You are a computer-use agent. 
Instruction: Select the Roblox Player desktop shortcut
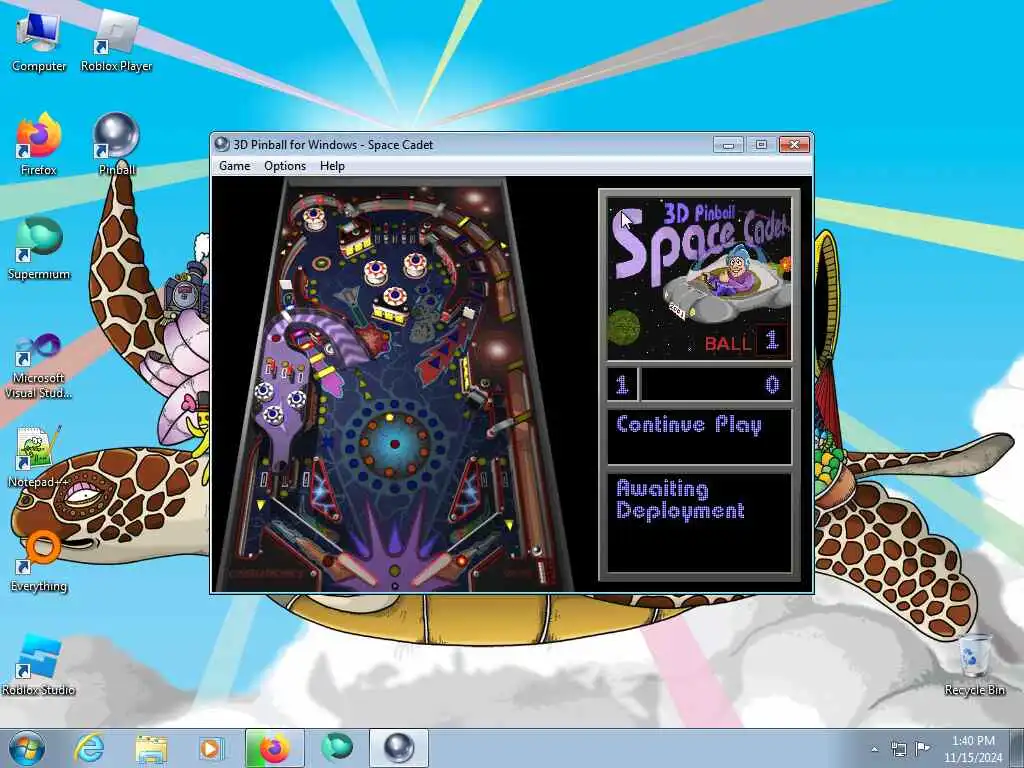pyautogui.click(x=116, y=41)
